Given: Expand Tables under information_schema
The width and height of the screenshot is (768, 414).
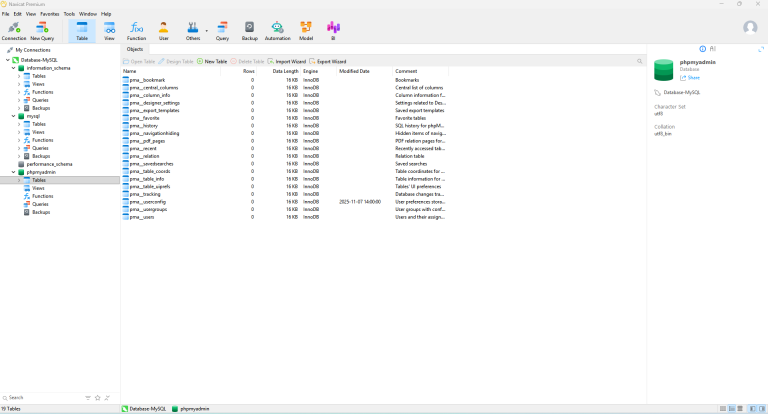Looking at the screenshot, I should tap(19, 76).
